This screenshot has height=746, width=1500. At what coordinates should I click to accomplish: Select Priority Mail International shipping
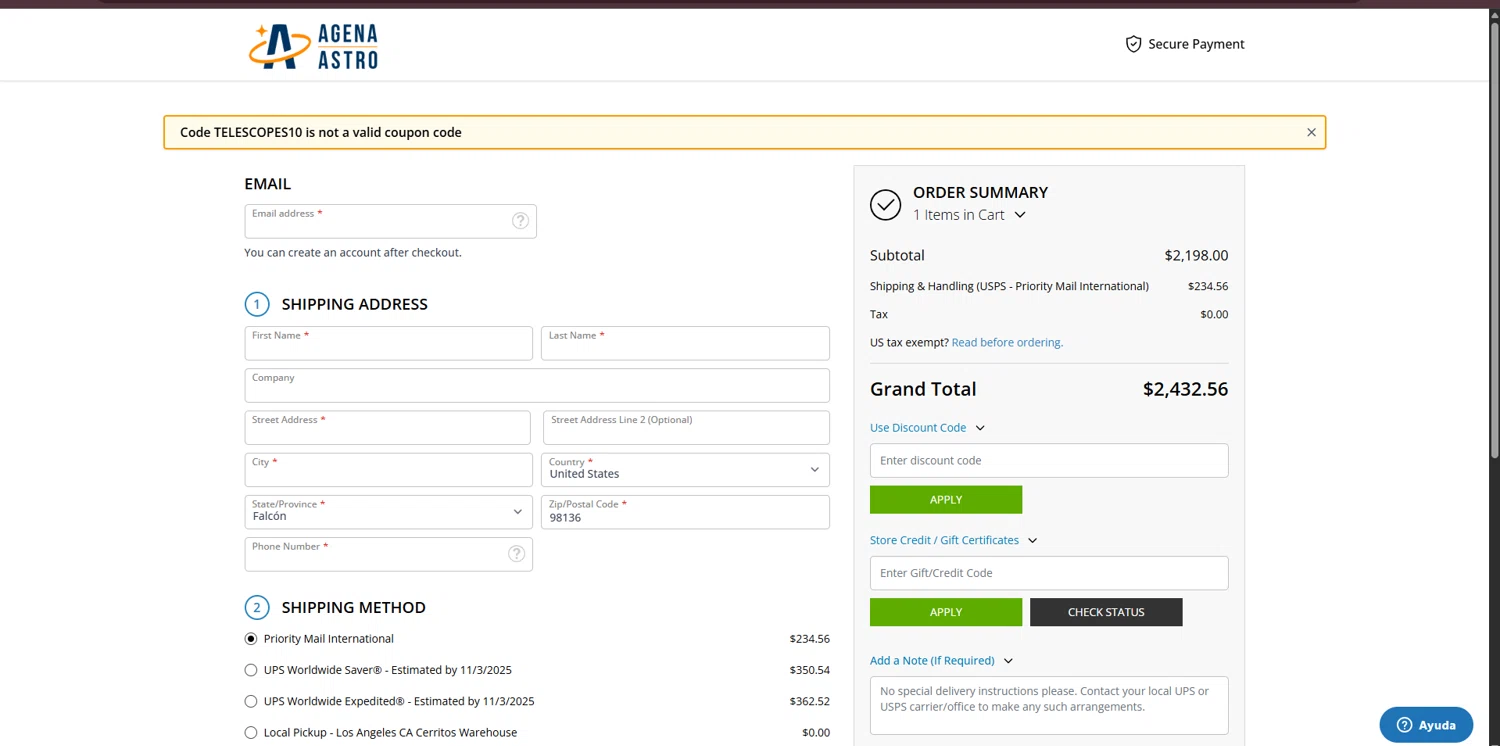click(x=251, y=639)
